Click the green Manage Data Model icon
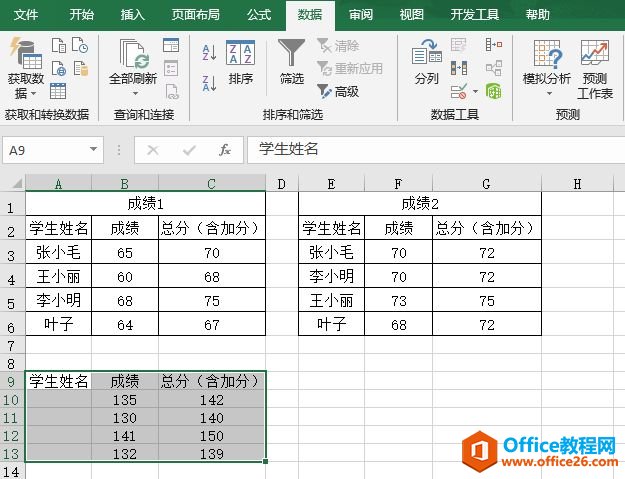This screenshot has width=625, height=479. click(494, 91)
